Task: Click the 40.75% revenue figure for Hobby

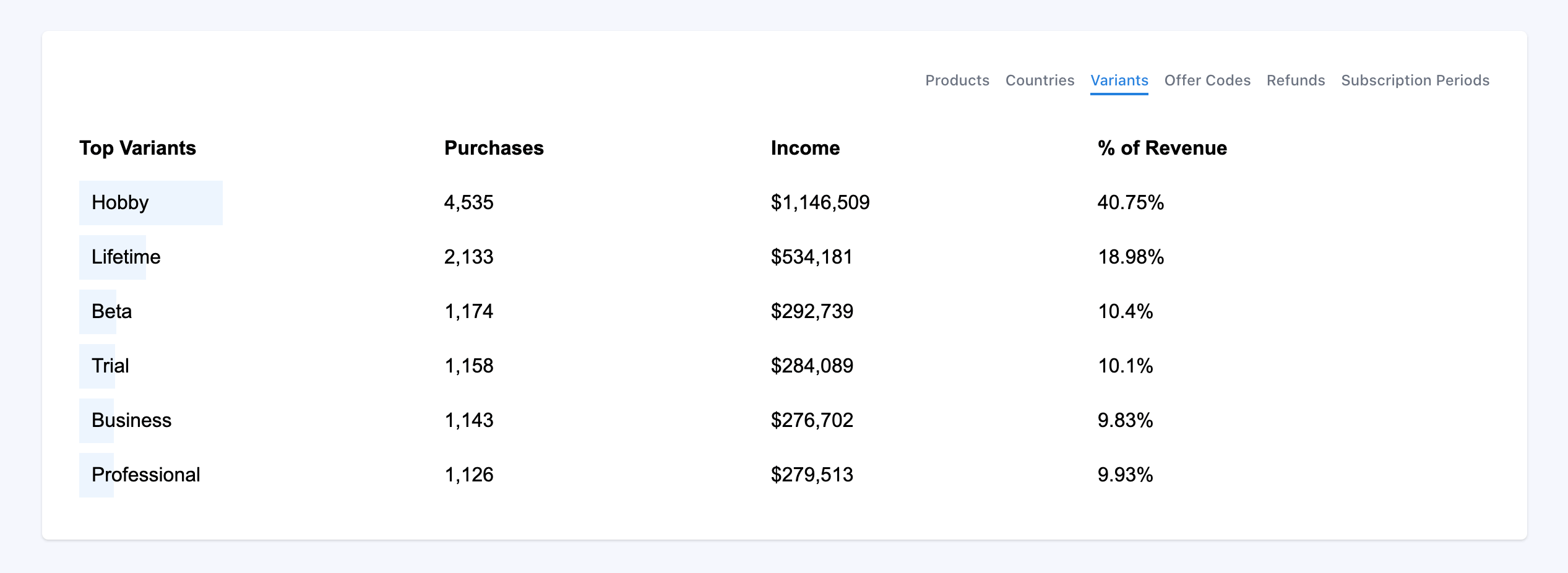Action: pos(1130,202)
